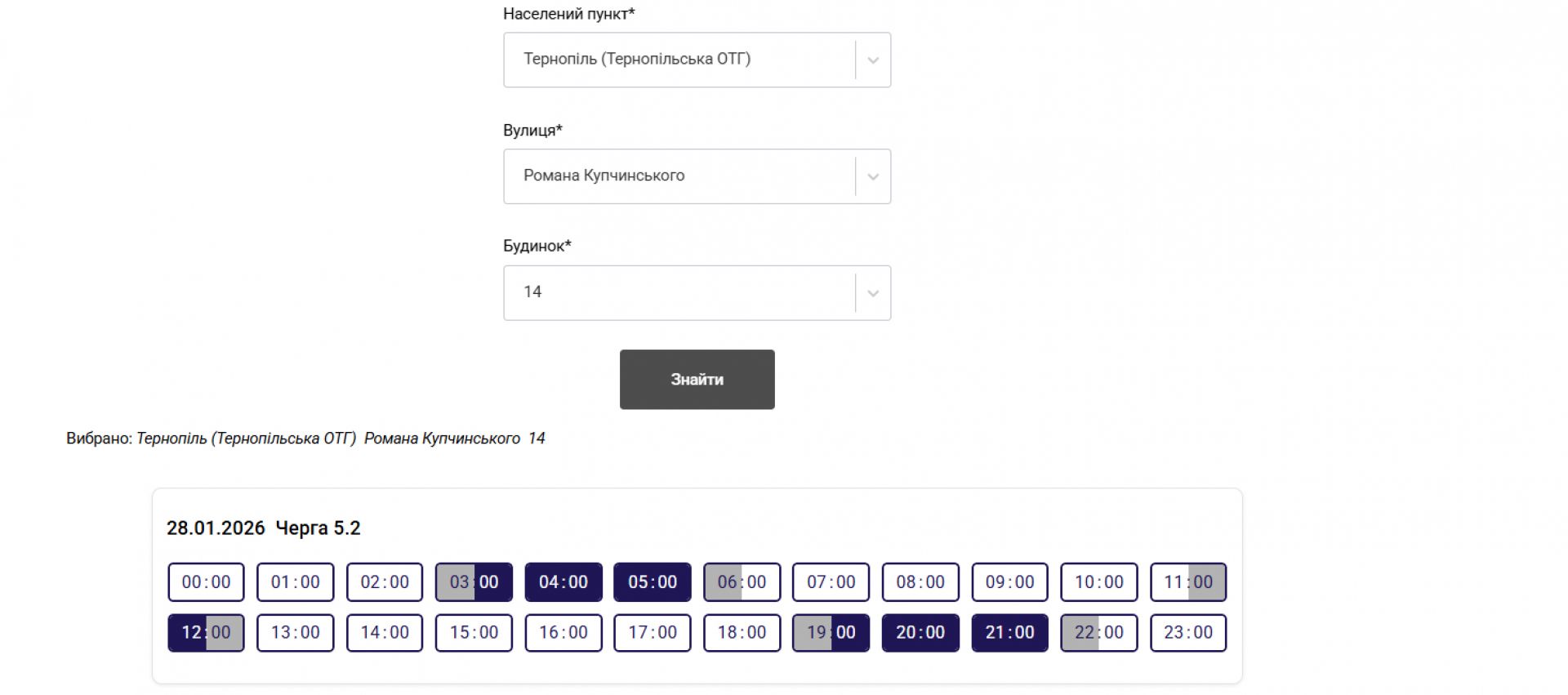The width and height of the screenshot is (1568, 695).
Task: Select the 03:00 half-shaded hour slot
Action: coord(474,582)
